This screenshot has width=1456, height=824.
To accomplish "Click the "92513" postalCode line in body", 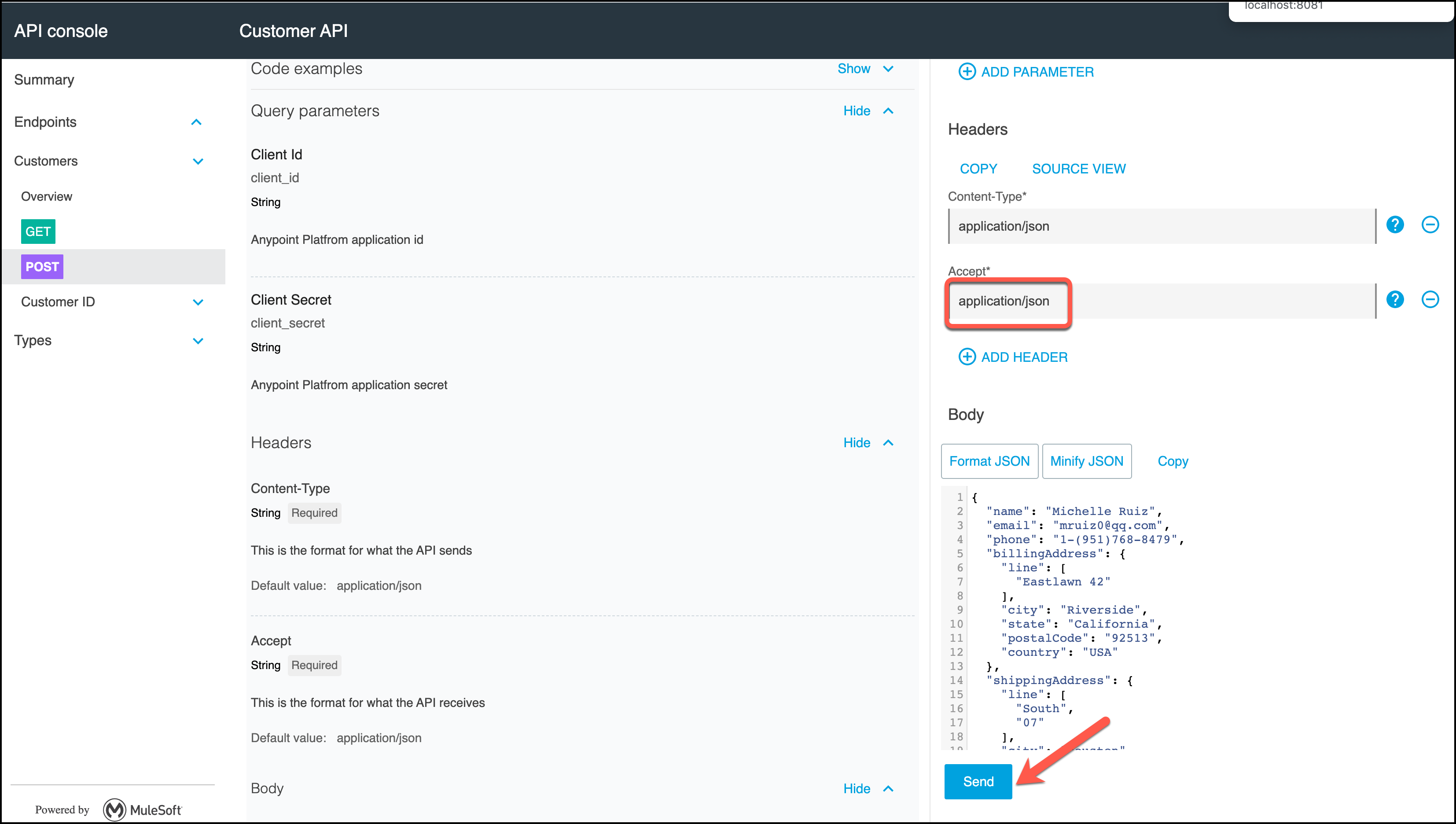I will (x=1081, y=638).
